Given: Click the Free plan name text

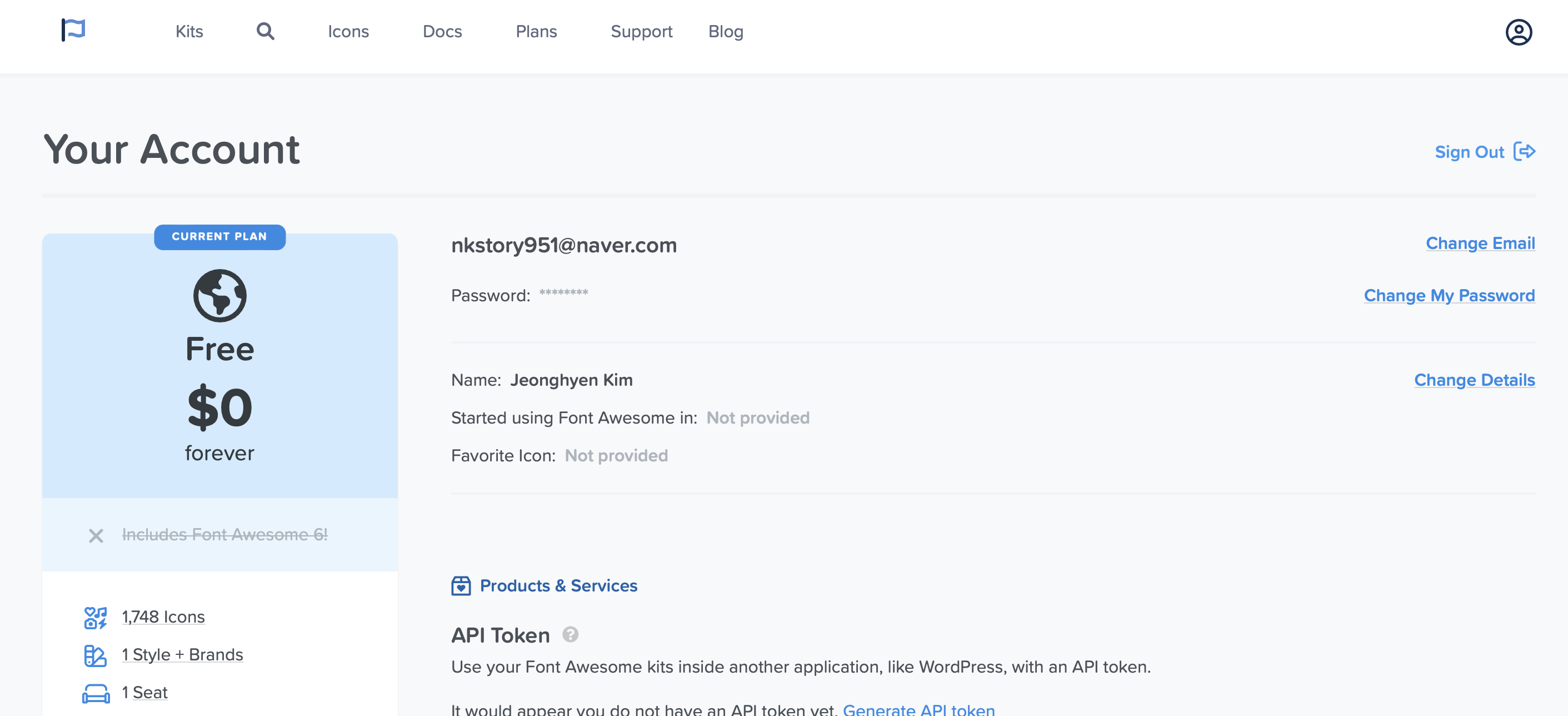Looking at the screenshot, I should click(219, 349).
